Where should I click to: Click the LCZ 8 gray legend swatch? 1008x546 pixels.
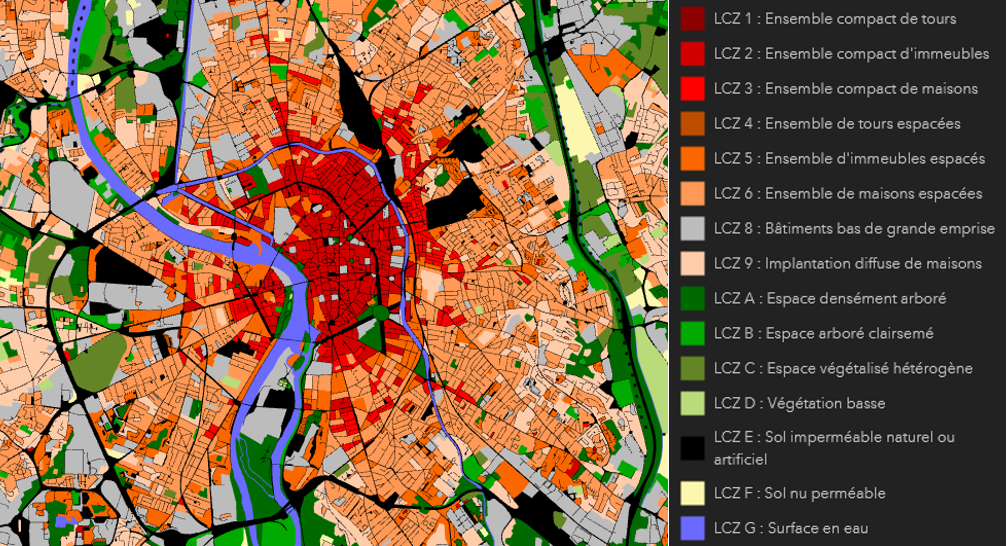[x=692, y=229]
